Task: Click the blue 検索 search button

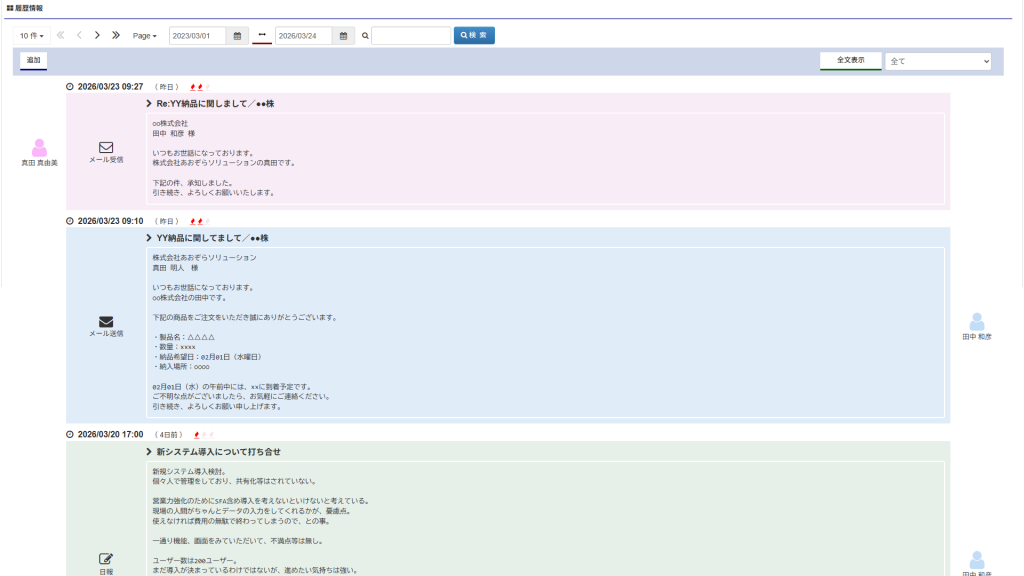Action: 474,36
